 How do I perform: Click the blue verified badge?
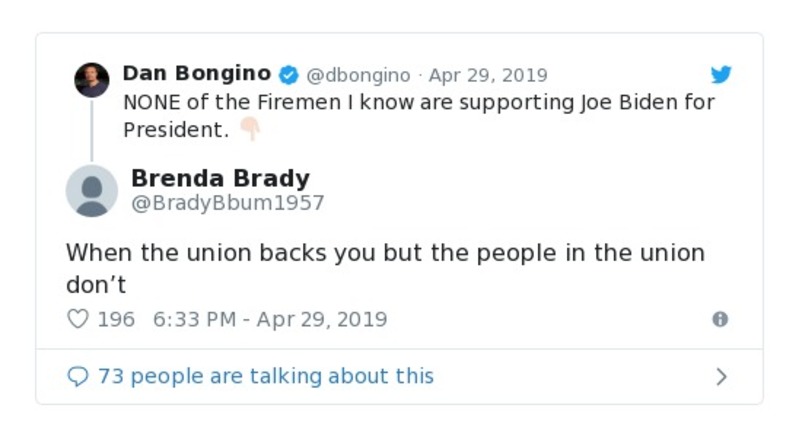(x=288, y=75)
